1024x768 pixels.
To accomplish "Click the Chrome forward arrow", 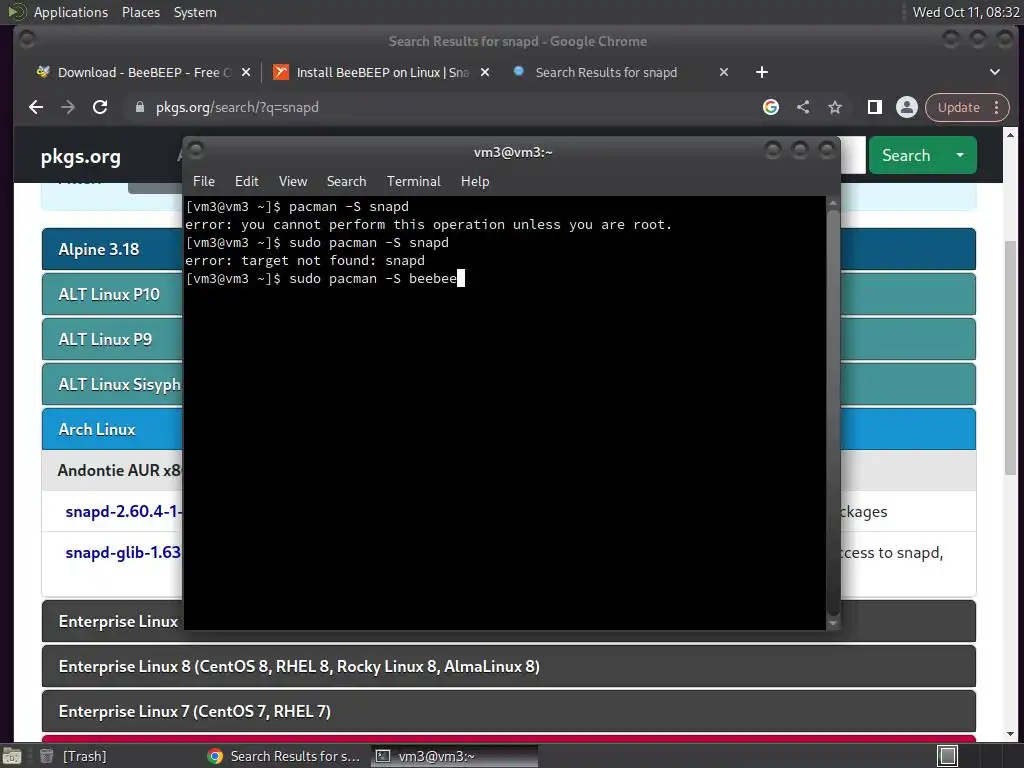I will point(68,107).
